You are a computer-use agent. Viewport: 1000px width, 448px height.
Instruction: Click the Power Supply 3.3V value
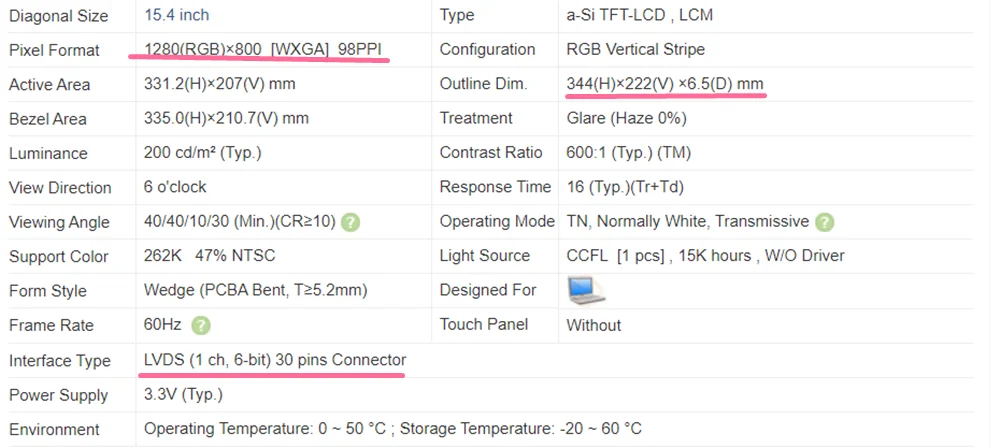pyautogui.click(x=184, y=395)
